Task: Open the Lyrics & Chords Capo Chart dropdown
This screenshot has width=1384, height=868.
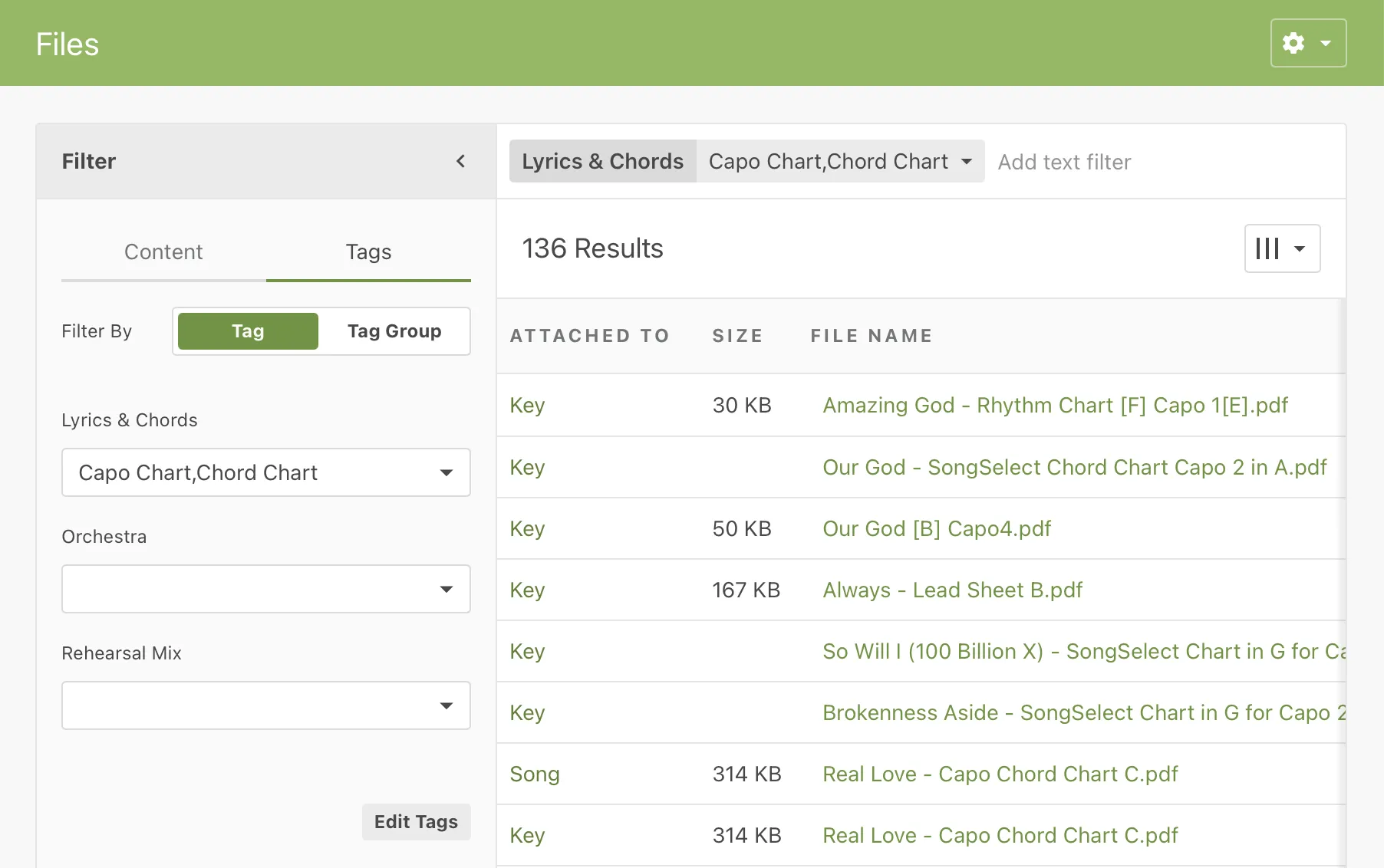Action: [265, 472]
